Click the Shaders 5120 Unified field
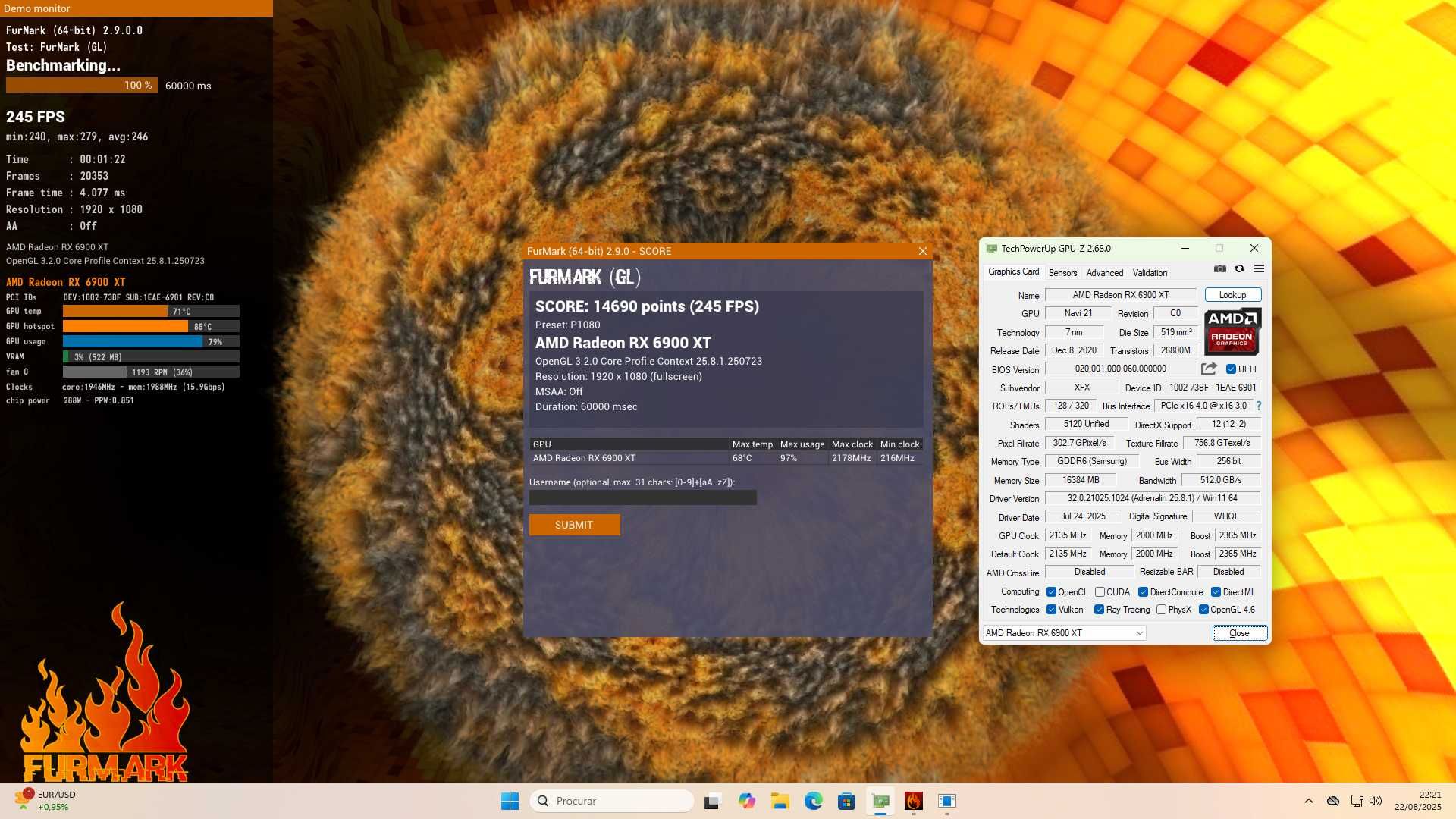The width and height of the screenshot is (1456, 819). [x=1085, y=424]
